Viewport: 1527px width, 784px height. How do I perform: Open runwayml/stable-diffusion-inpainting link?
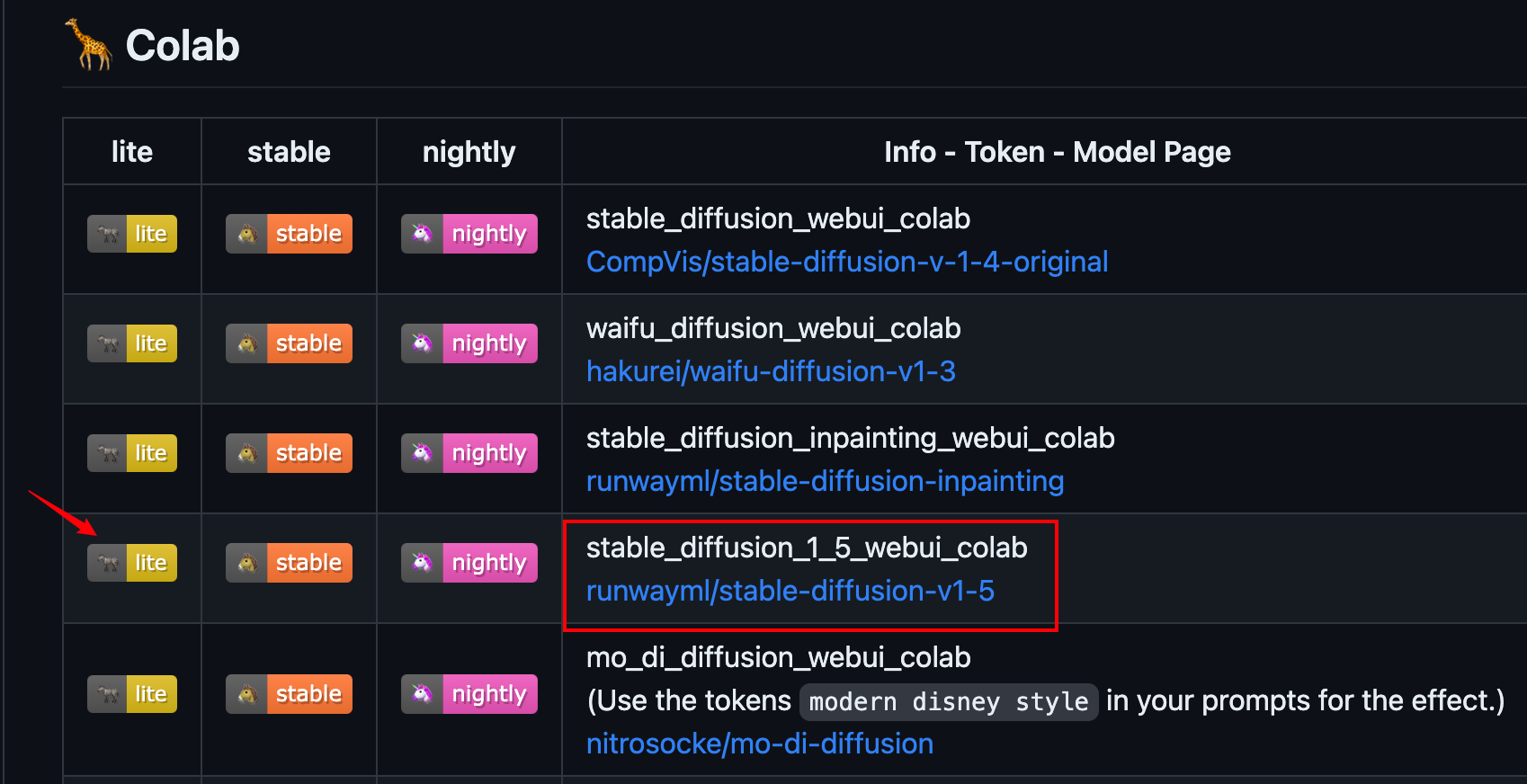pos(825,481)
